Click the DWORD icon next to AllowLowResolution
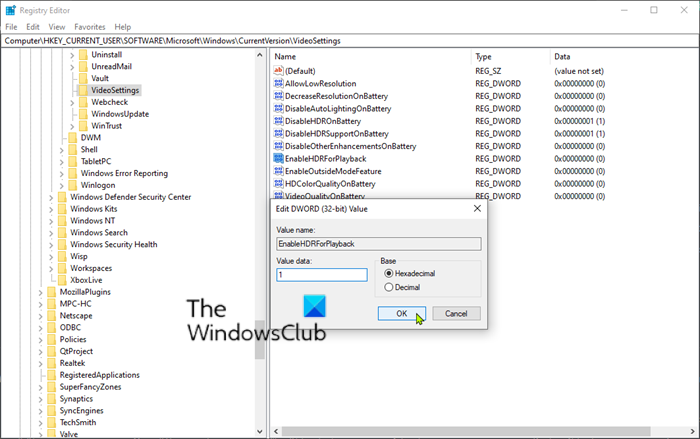This screenshot has width=700, height=439. click(279, 84)
